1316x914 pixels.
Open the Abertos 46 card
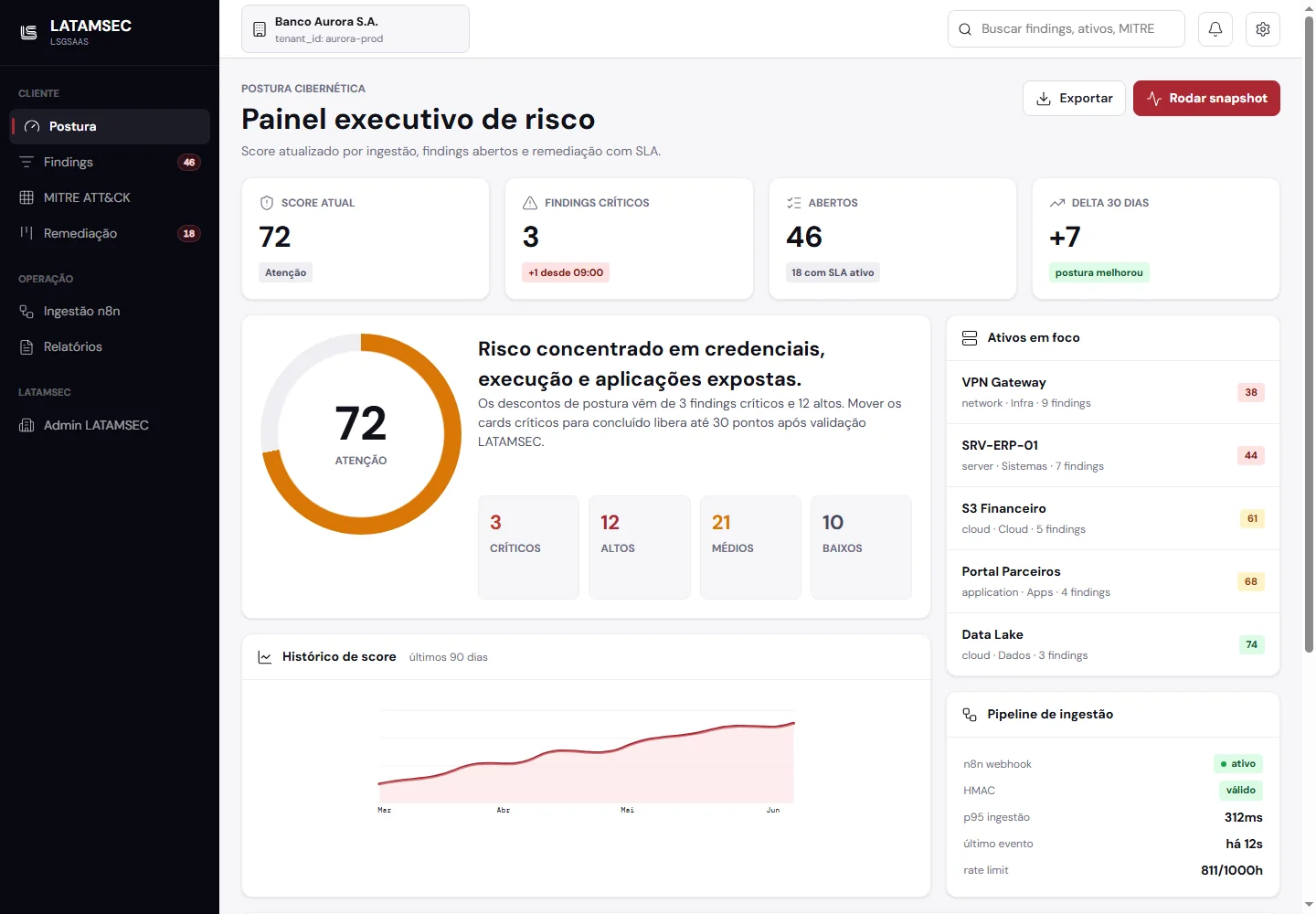893,239
